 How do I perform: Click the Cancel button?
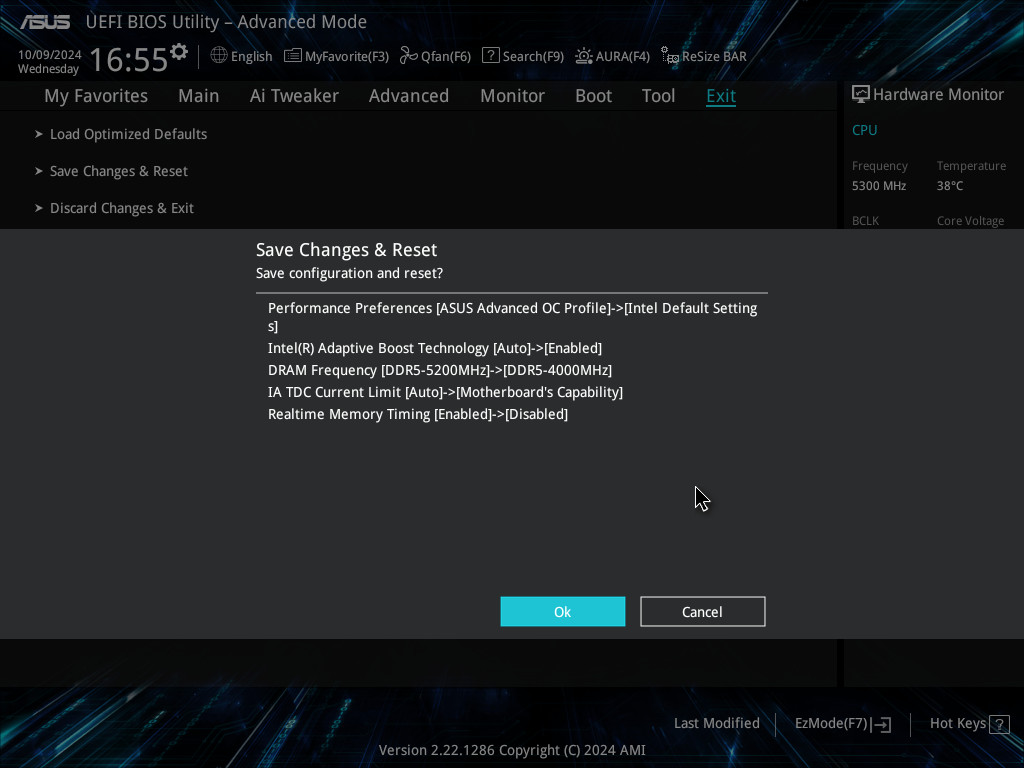(x=703, y=612)
